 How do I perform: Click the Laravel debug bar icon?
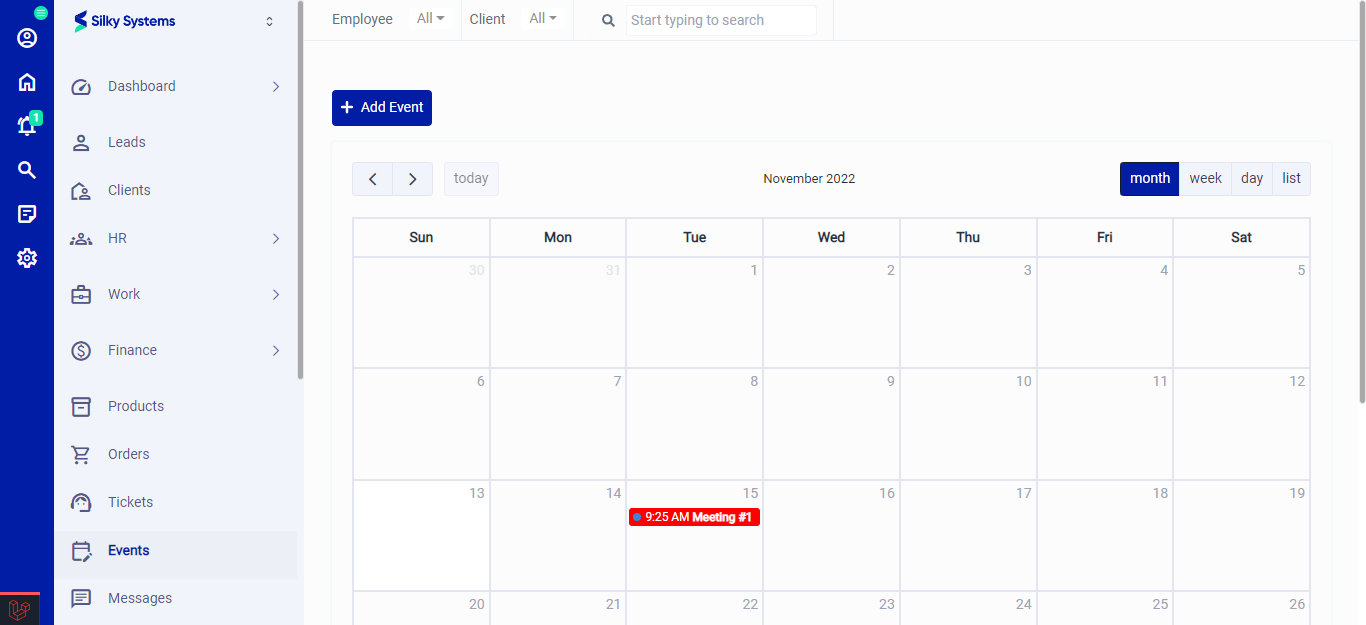(x=19, y=609)
